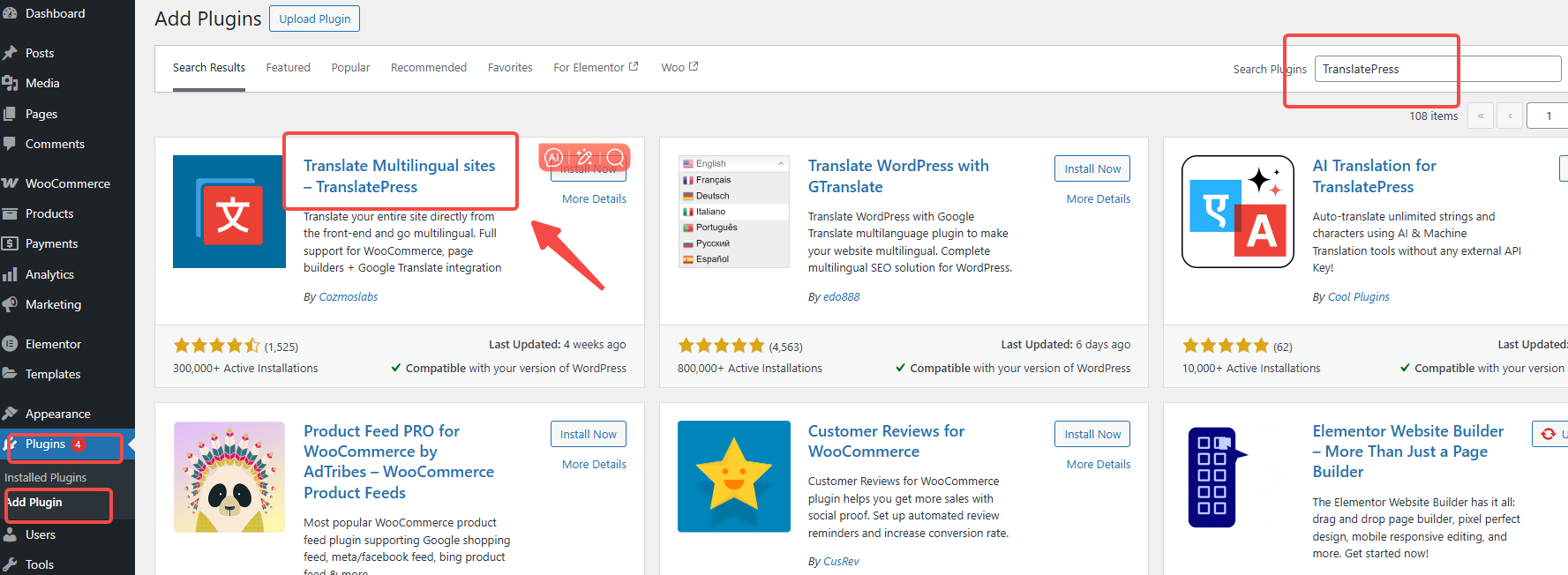Image resolution: width=1568 pixels, height=575 pixels.
Task: Open the For Elementor external tab
Action: (595, 68)
